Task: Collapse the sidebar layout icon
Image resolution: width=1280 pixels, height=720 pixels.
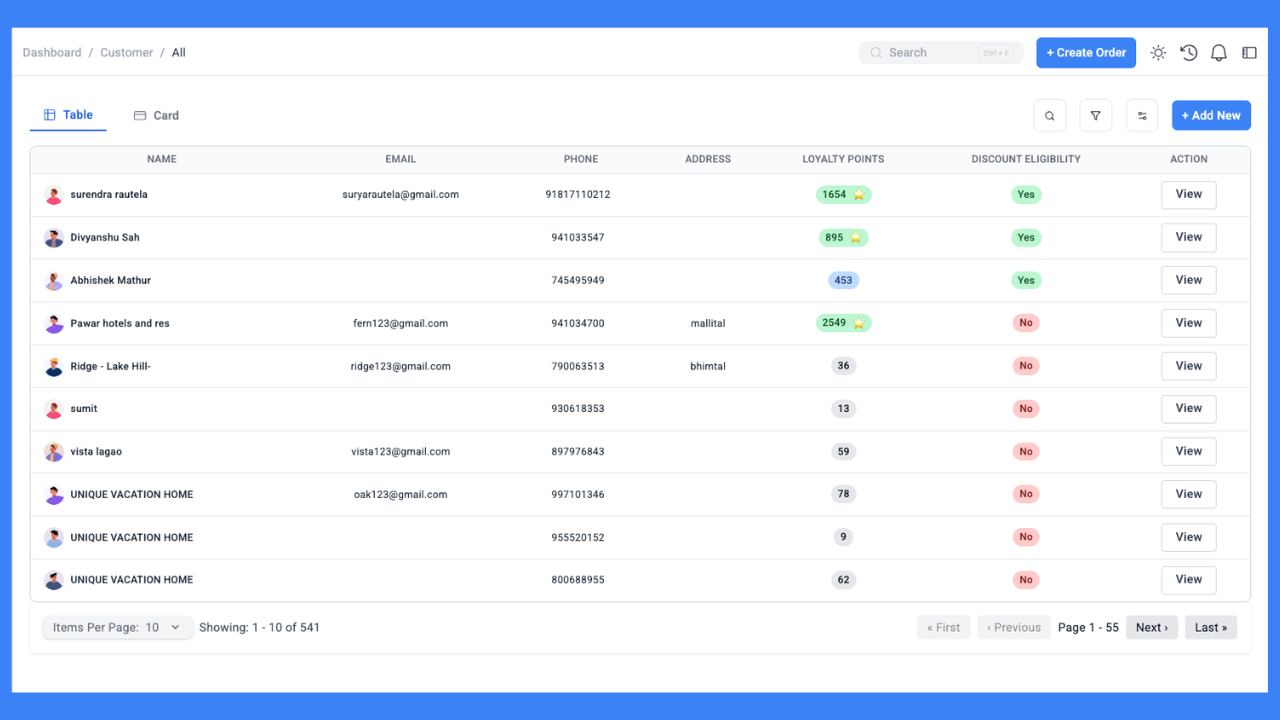Action: click(x=1248, y=52)
